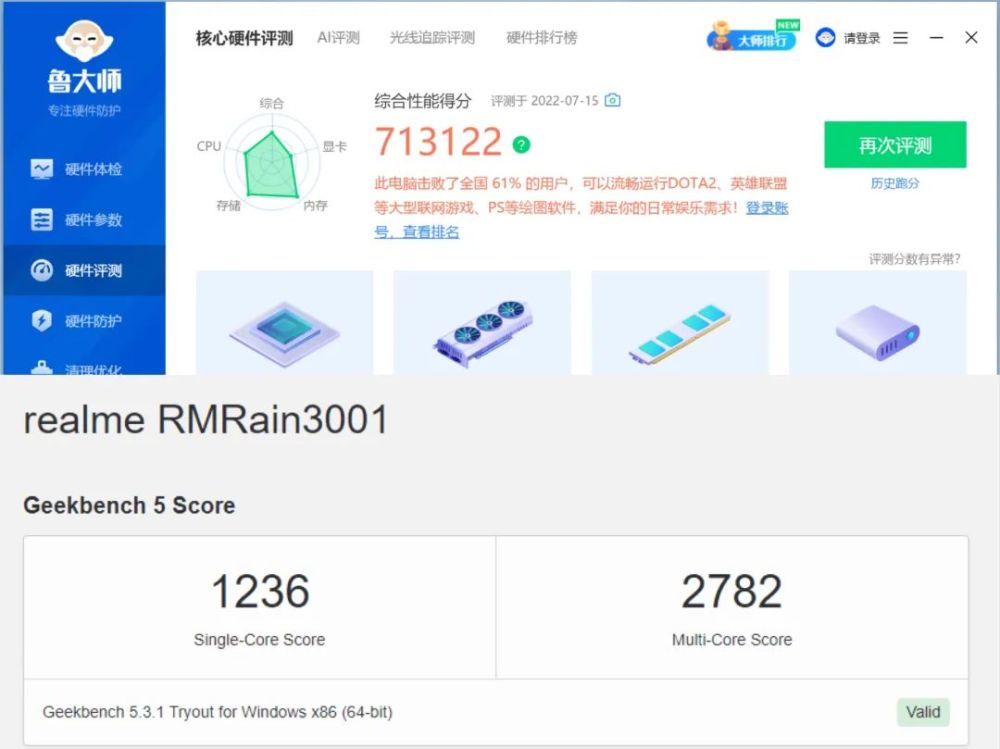
Task: Switch to 硬件排行榜 tab
Action: point(541,38)
